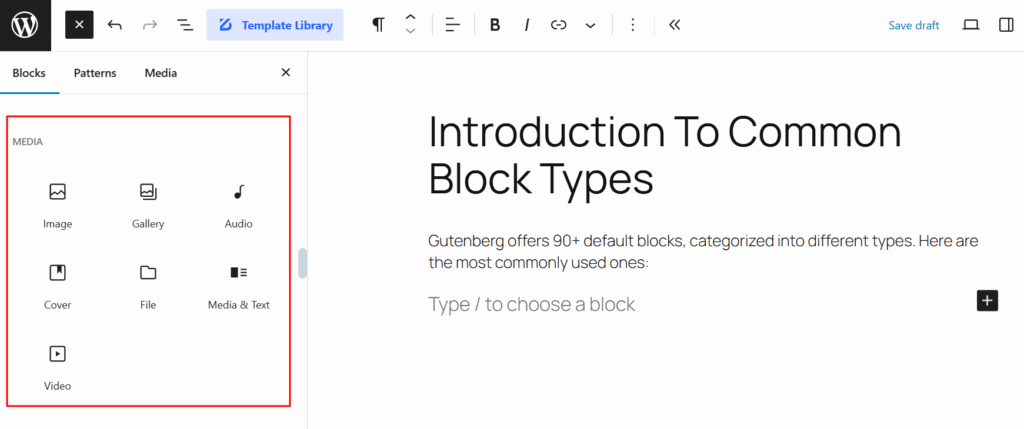Insert the Video block

[57, 368]
